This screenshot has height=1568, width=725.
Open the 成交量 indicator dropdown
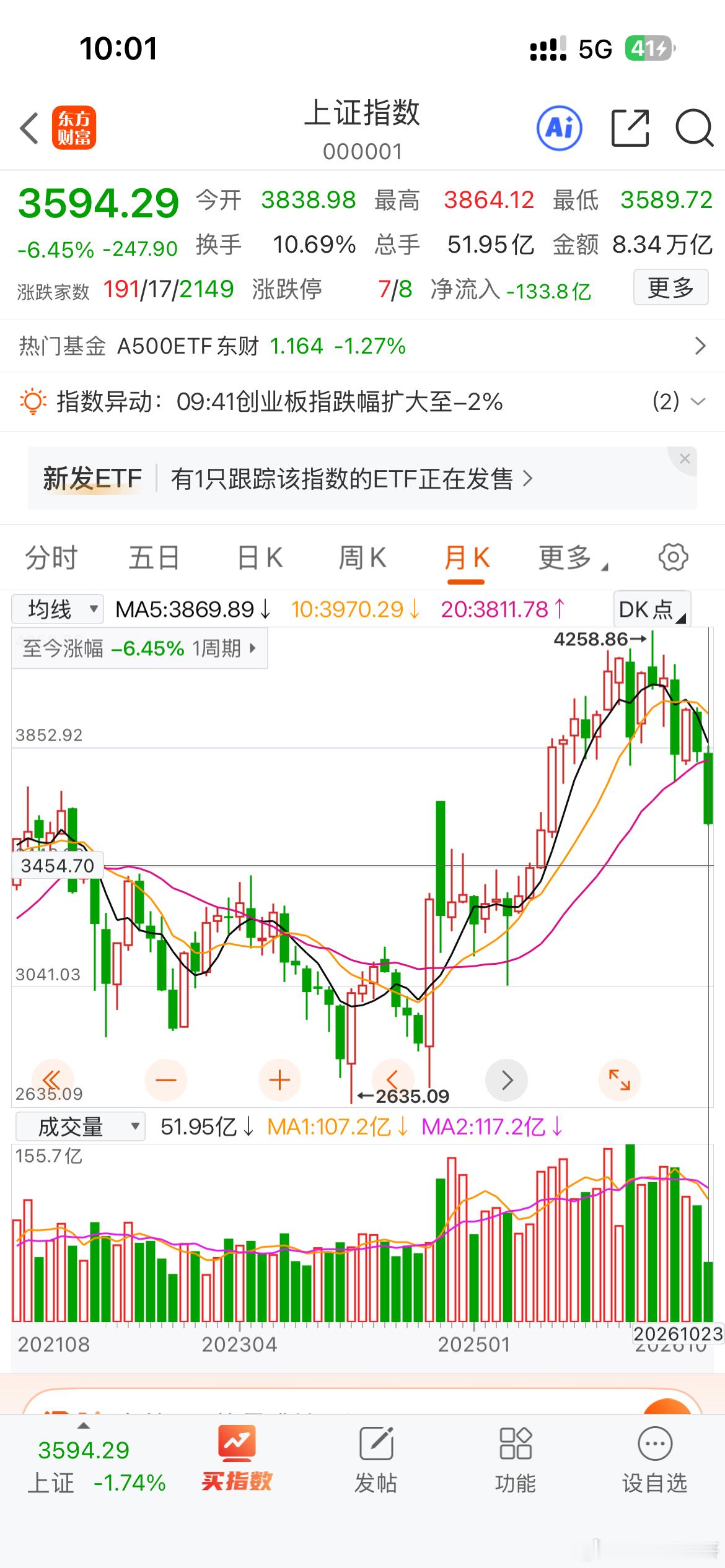pos(80,1126)
